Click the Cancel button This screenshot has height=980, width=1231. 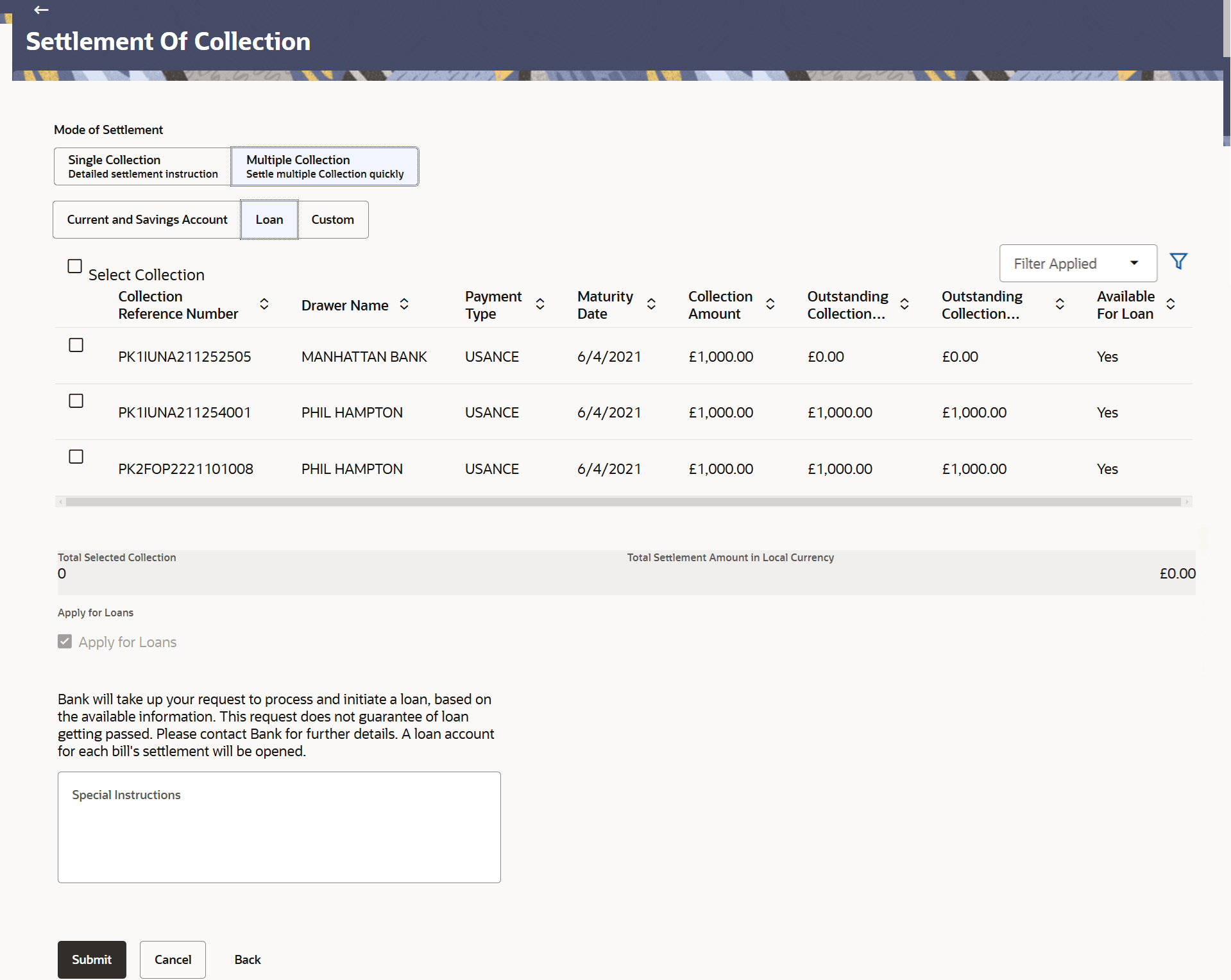pyautogui.click(x=173, y=959)
